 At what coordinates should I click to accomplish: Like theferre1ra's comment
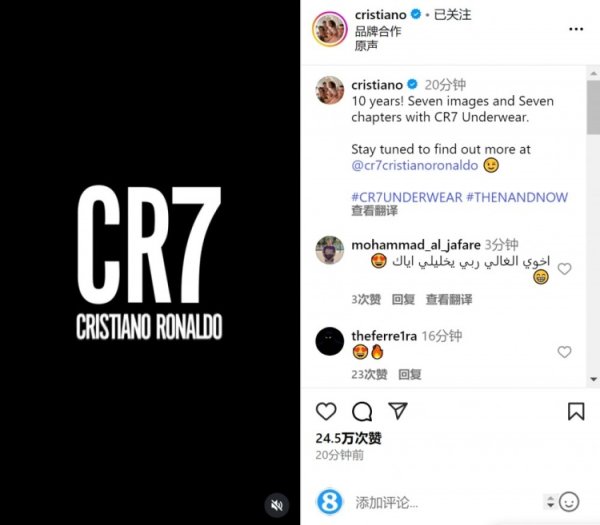point(564,352)
